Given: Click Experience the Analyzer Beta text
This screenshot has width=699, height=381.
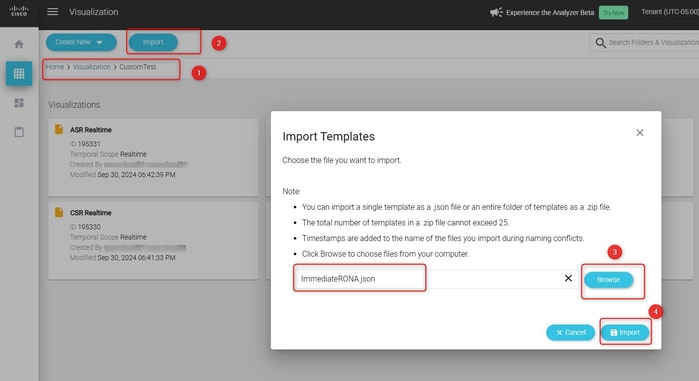Looking at the screenshot, I should pos(550,12).
